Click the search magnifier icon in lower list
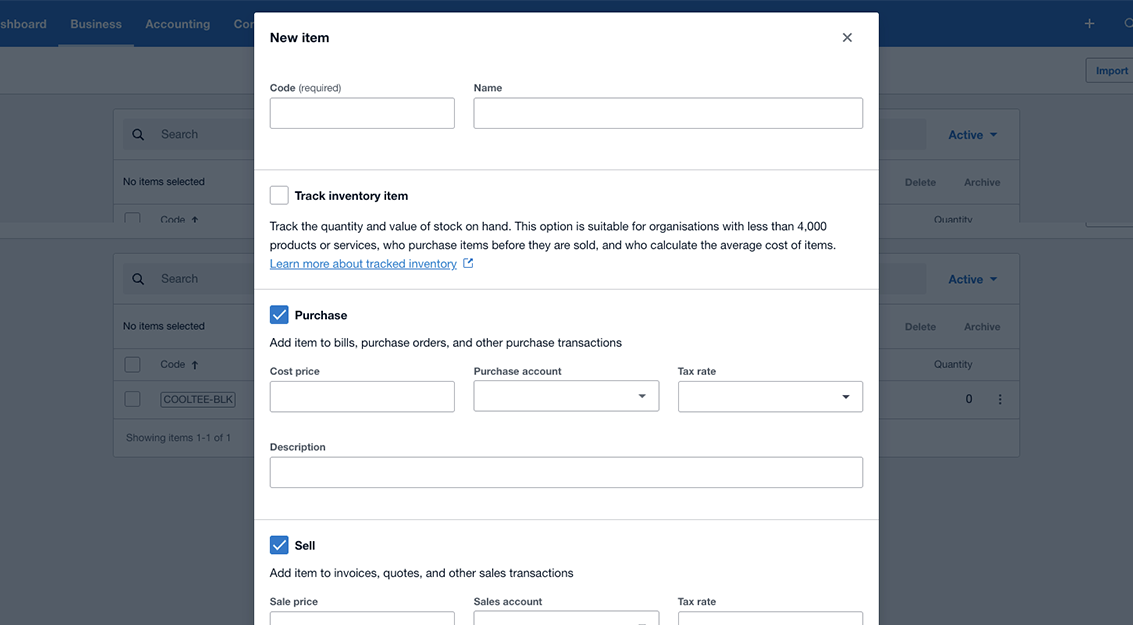 coord(139,279)
